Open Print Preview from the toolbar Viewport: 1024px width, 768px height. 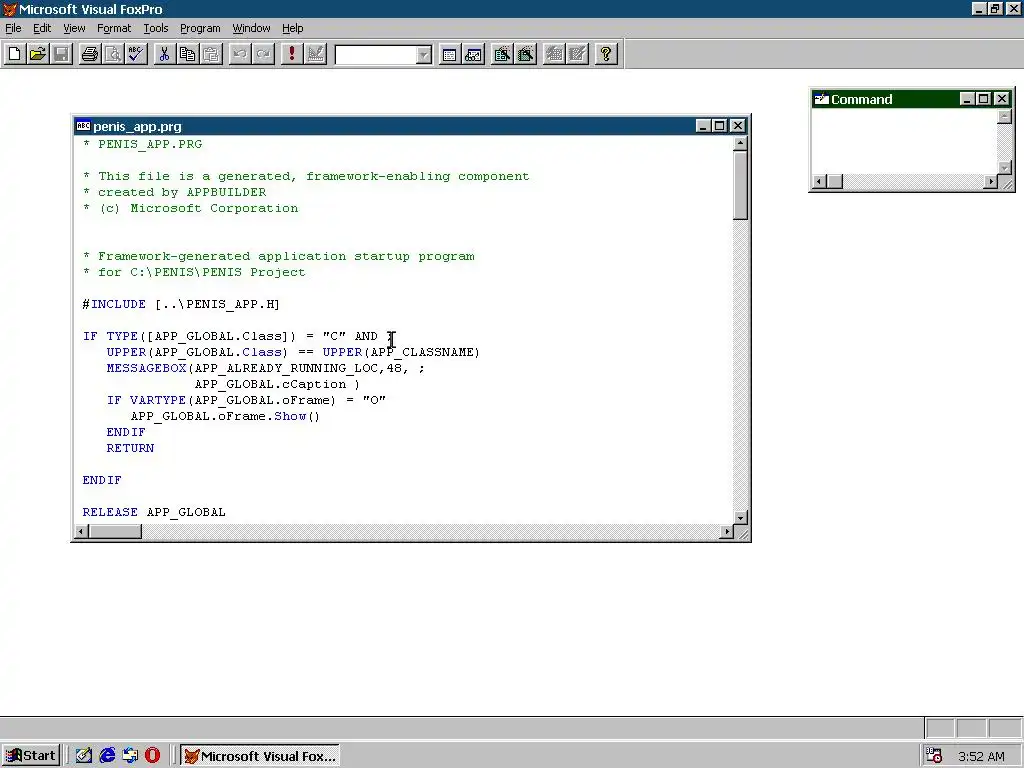click(113, 54)
